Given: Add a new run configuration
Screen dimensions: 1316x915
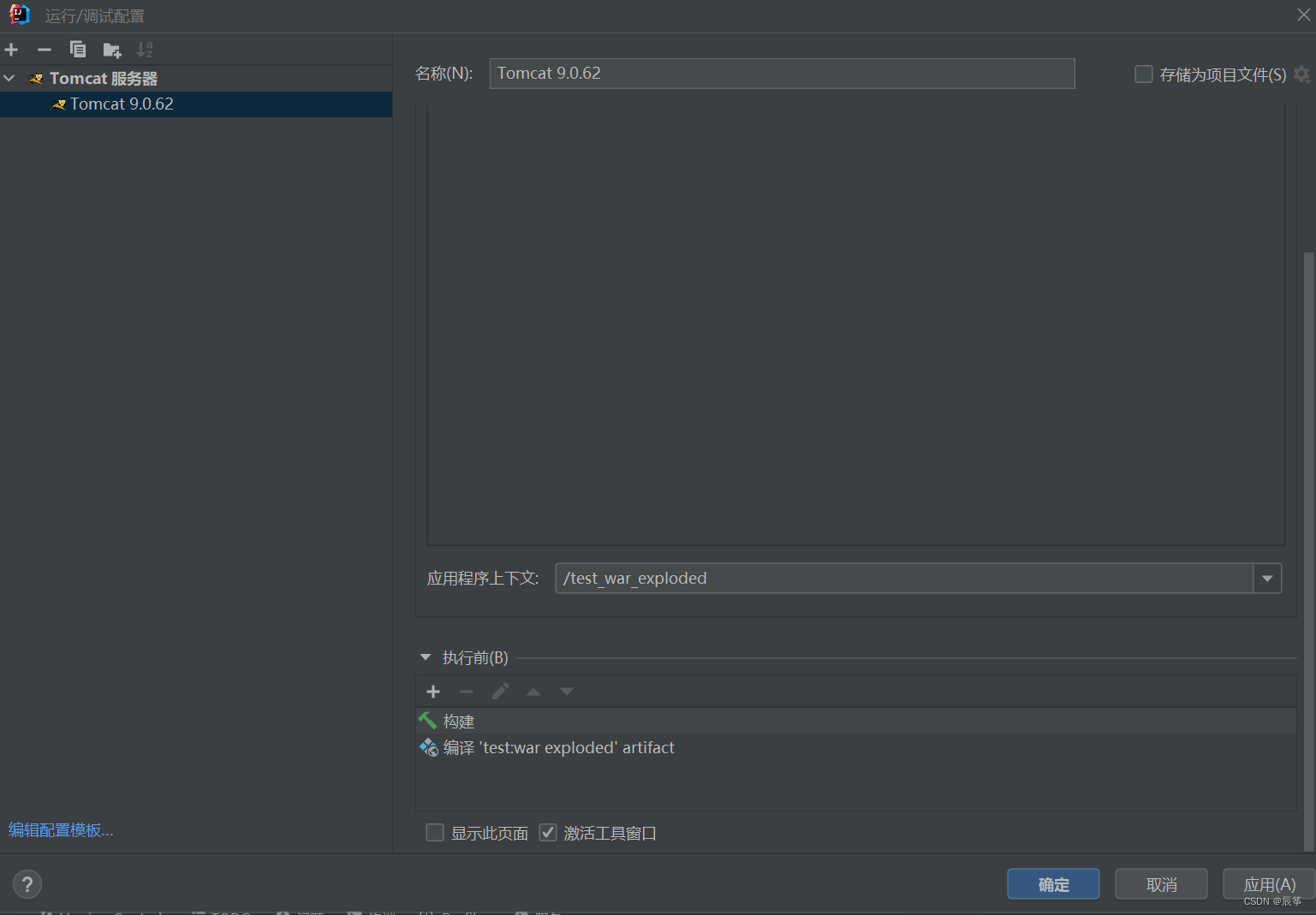Looking at the screenshot, I should (x=11, y=50).
